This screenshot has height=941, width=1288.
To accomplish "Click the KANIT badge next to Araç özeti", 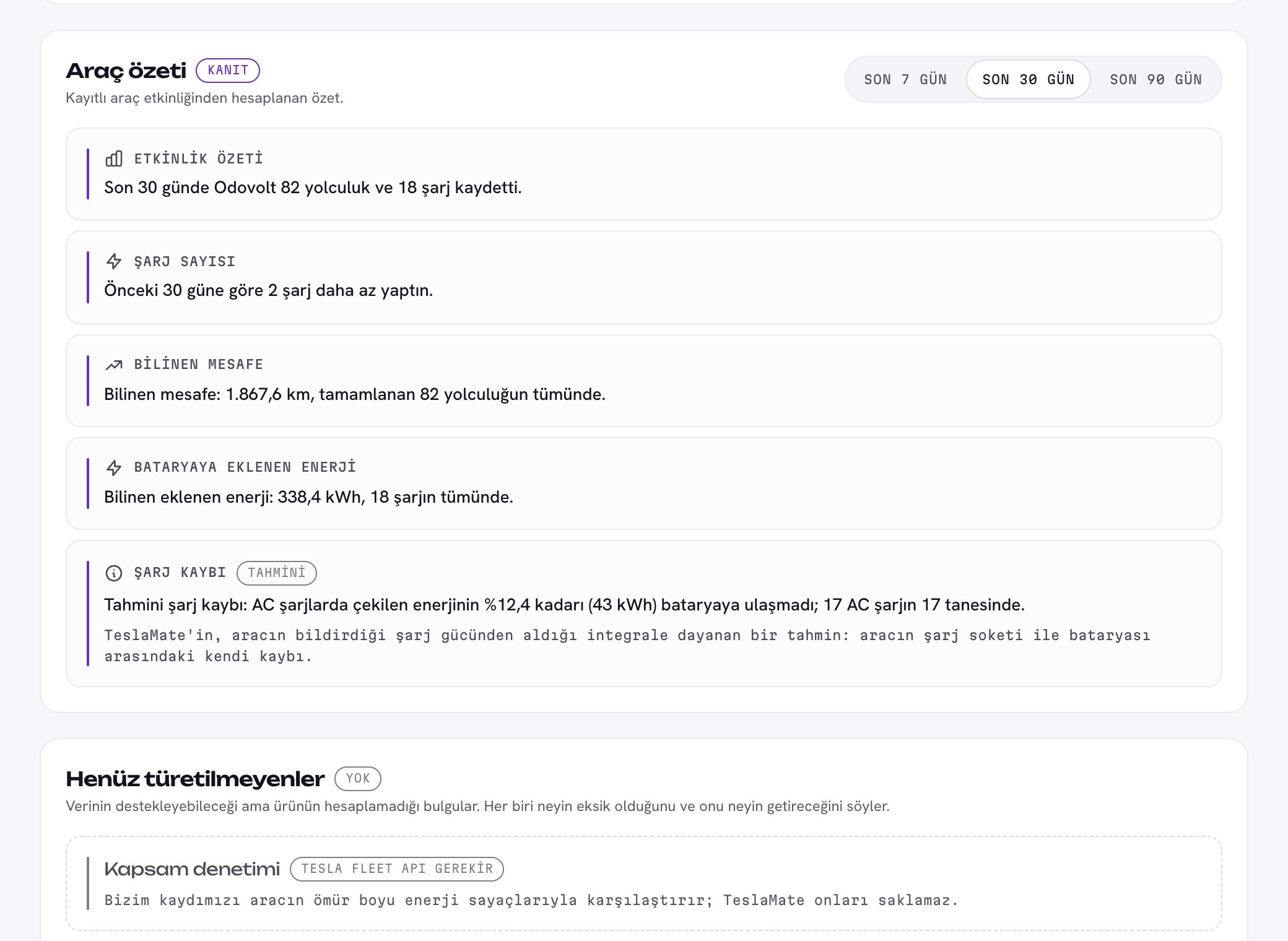I will click(x=228, y=70).
